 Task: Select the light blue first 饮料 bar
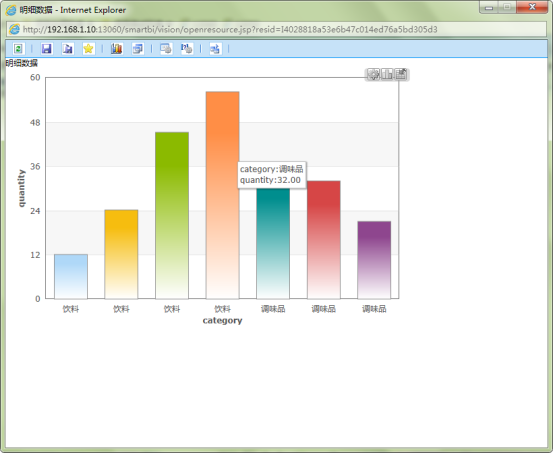point(71,277)
